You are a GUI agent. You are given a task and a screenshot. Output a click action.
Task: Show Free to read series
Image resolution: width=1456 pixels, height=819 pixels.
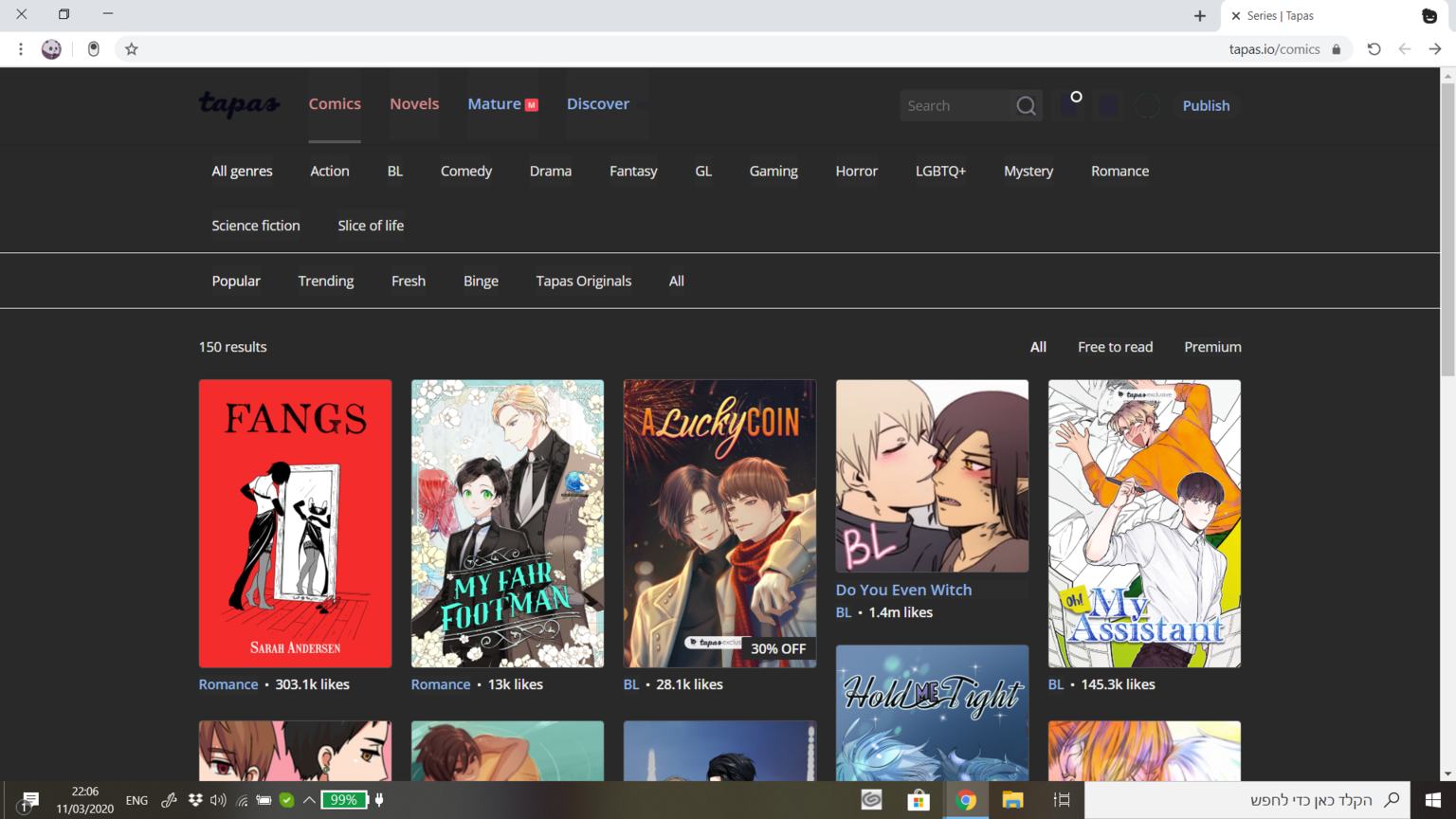1115,347
